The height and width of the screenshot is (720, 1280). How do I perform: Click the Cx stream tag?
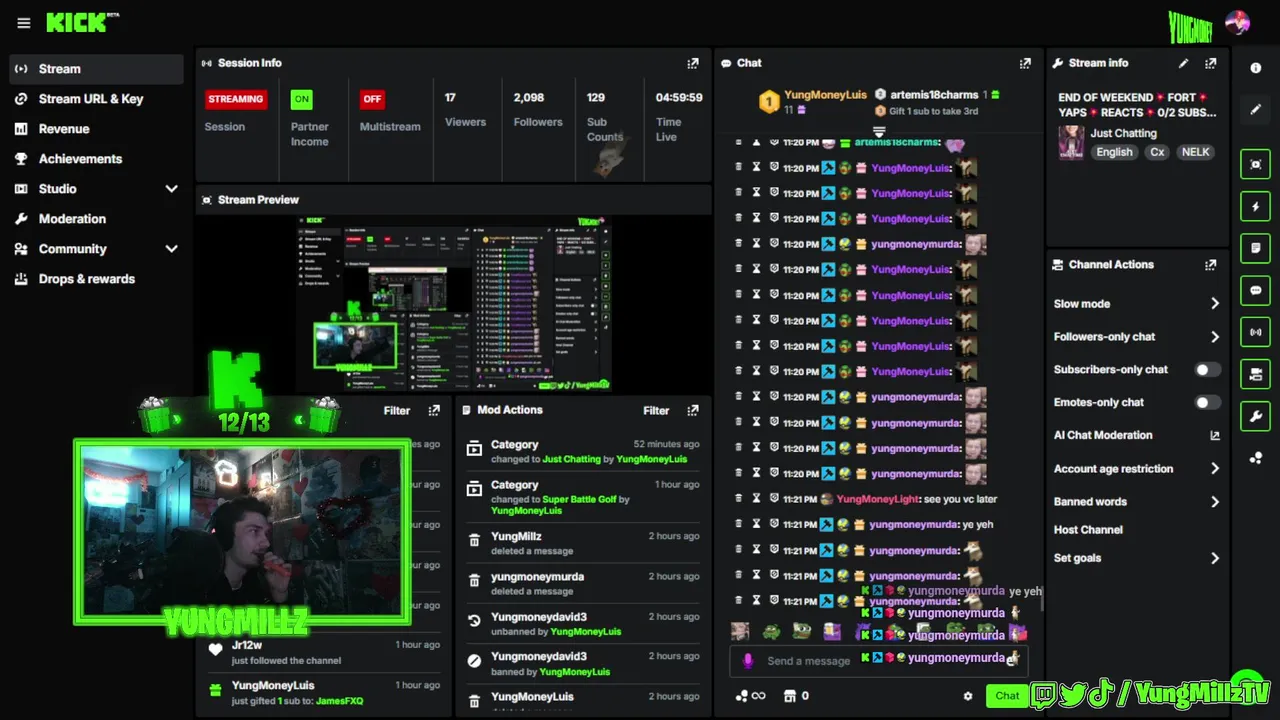tap(1157, 153)
